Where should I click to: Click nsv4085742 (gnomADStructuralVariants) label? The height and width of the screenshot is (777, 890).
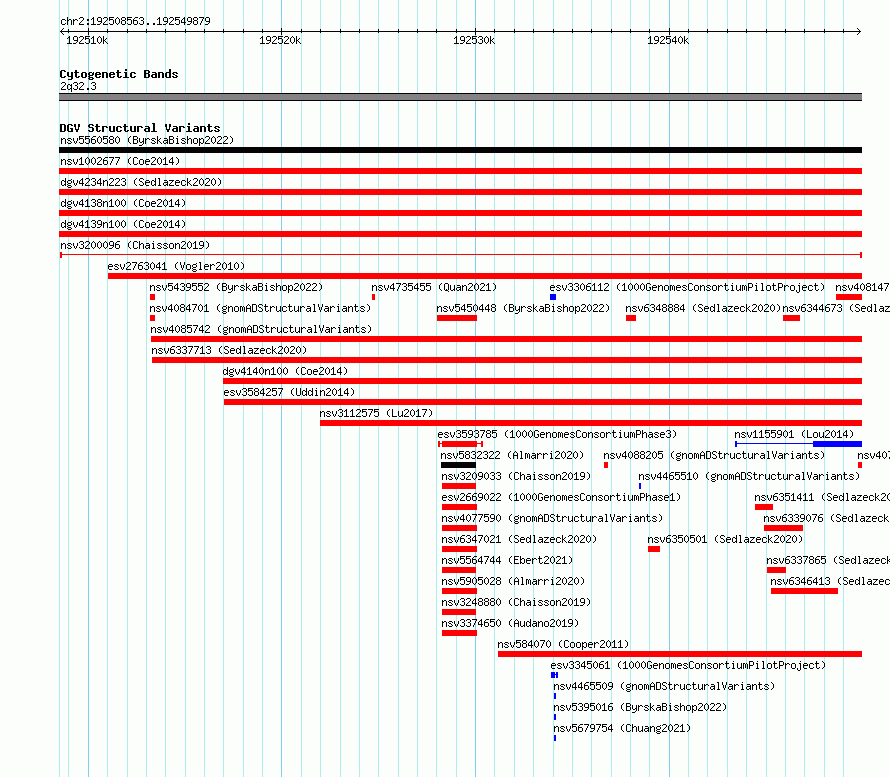tap(261, 329)
